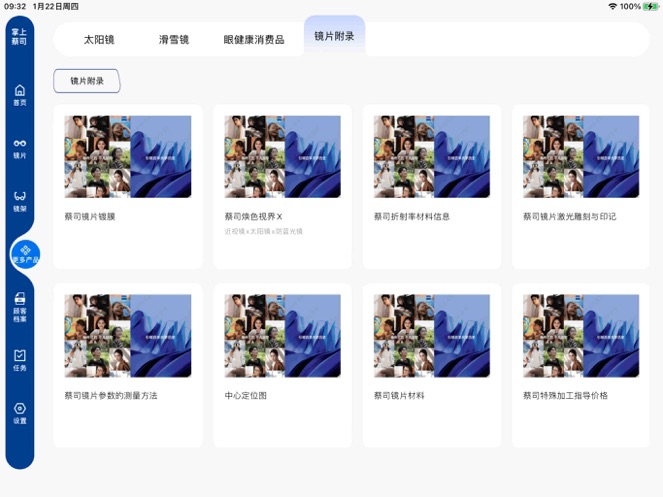This screenshot has width=663, height=497.
Task: Click the 镜片附录 filter button
Action: [87, 81]
